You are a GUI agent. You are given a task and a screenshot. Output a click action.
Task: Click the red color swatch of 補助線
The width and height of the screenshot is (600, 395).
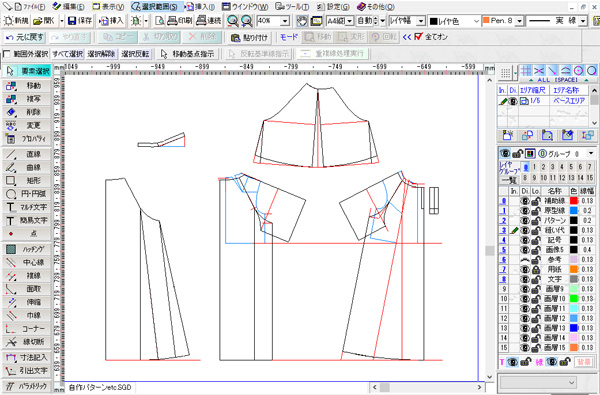pyautogui.click(x=574, y=201)
